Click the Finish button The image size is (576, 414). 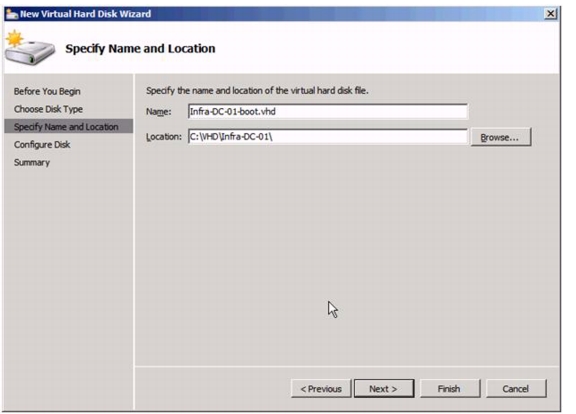coord(450,389)
